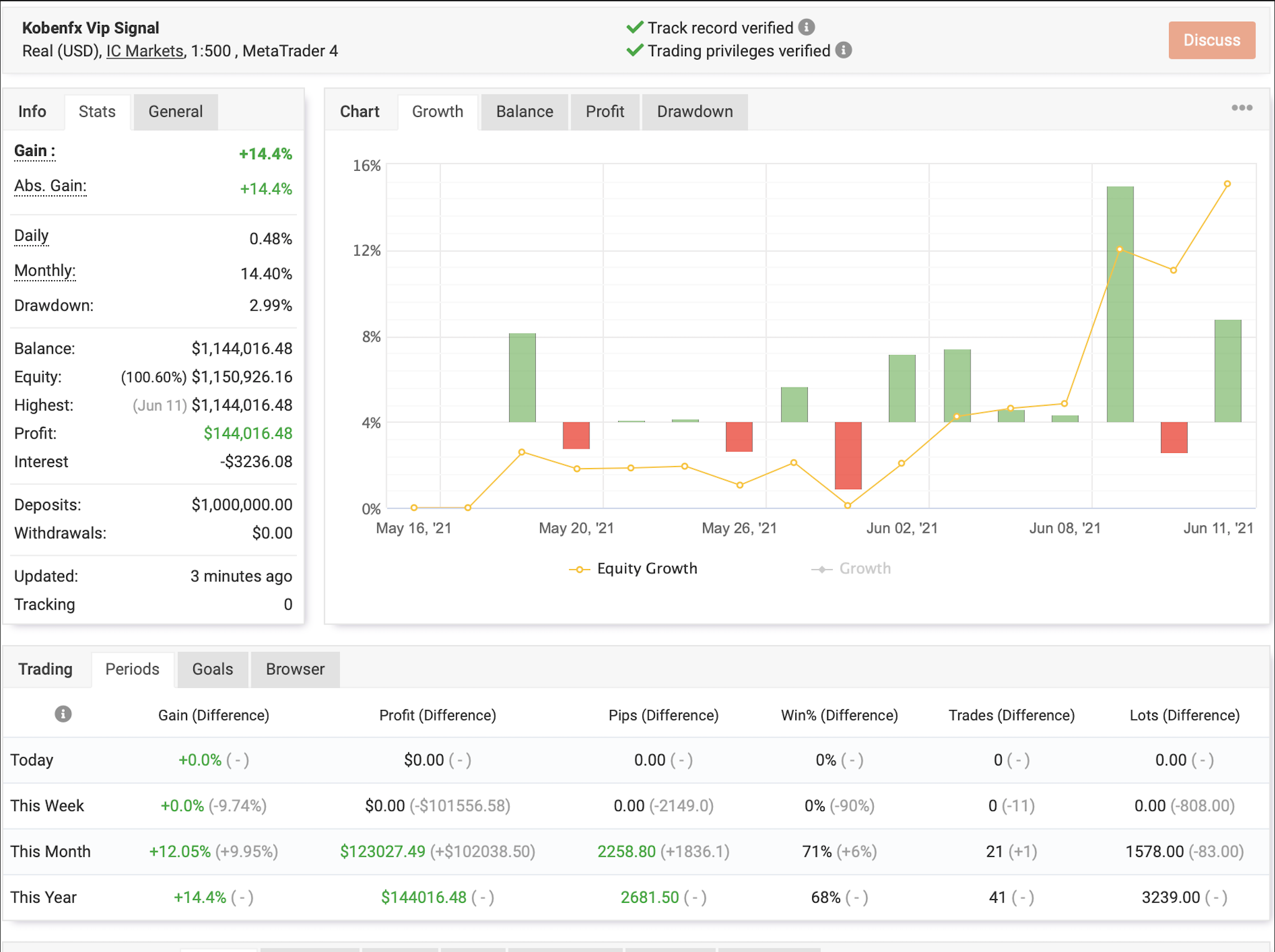The image size is (1275, 952).
Task: Toggle the greyed Growth series in legend
Action: [851, 568]
